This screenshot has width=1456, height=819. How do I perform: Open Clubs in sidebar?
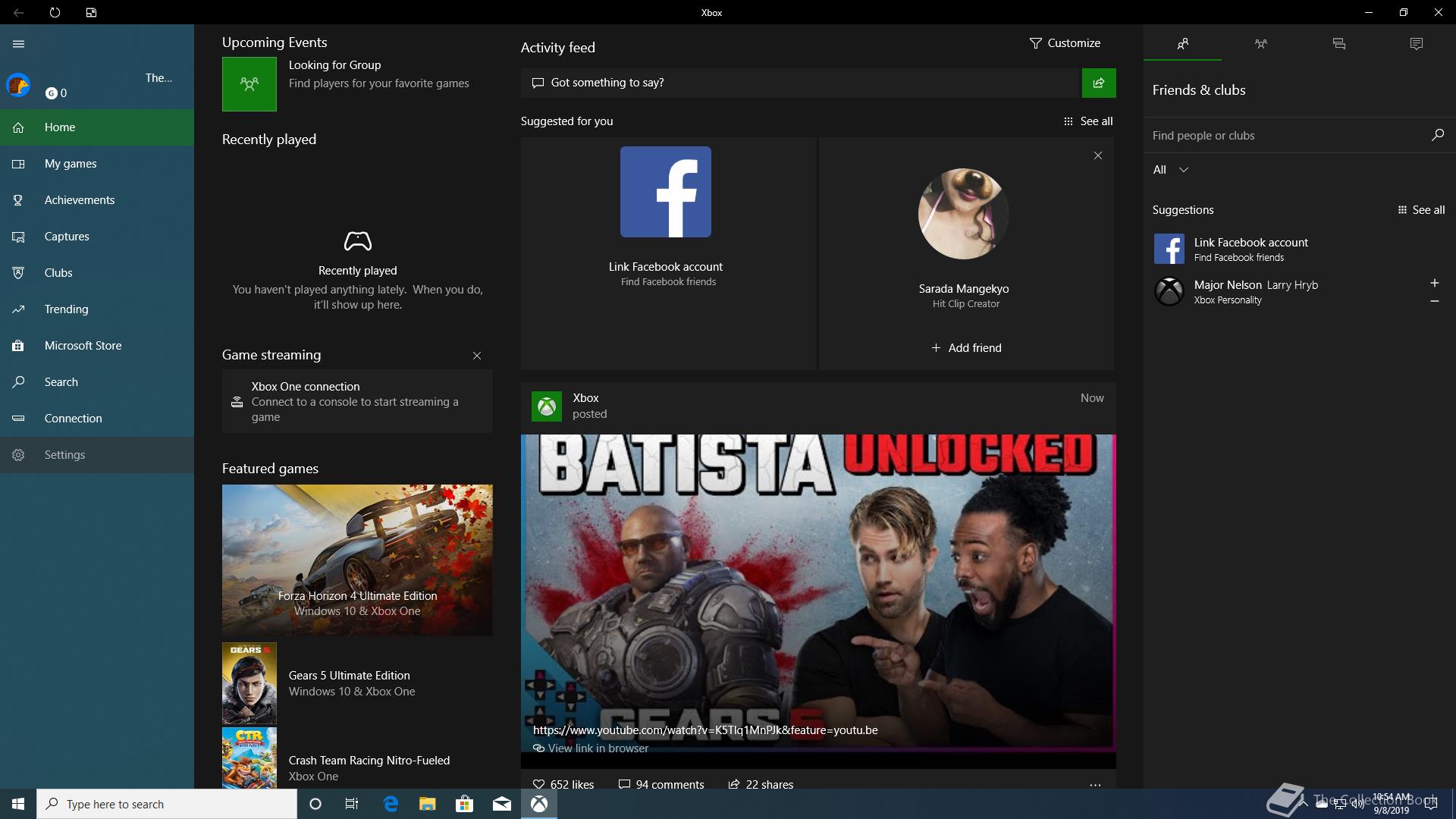(97, 273)
